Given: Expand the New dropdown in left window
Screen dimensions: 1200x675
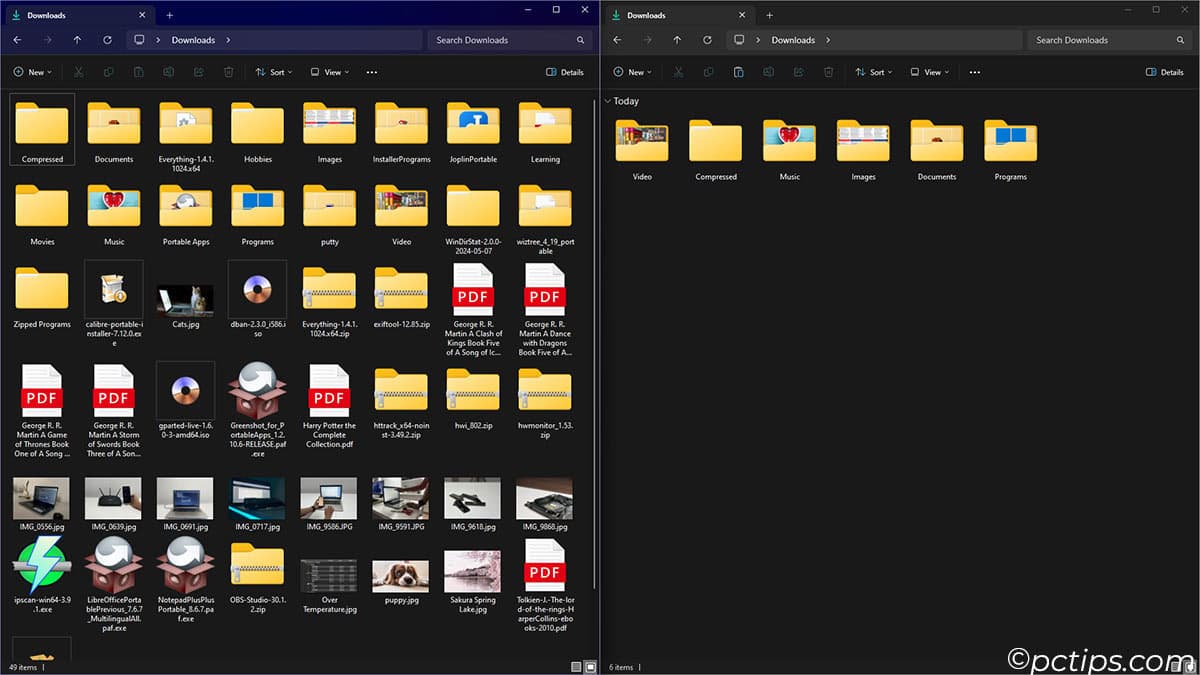Looking at the screenshot, I should click(32, 72).
